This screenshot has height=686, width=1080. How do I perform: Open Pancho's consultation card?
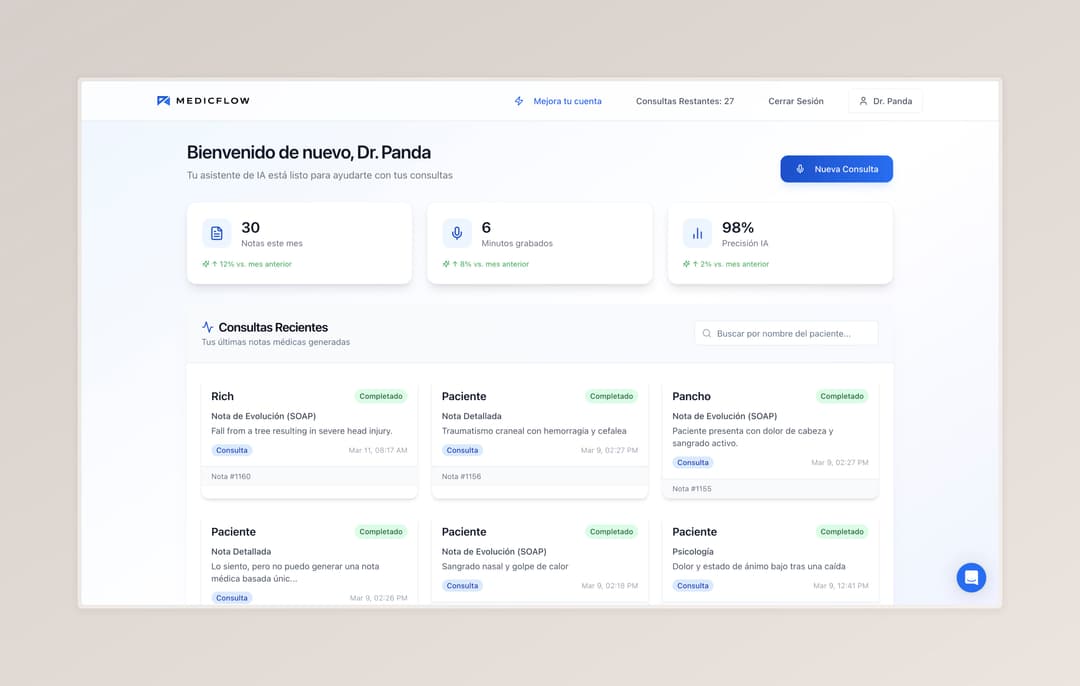point(770,430)
